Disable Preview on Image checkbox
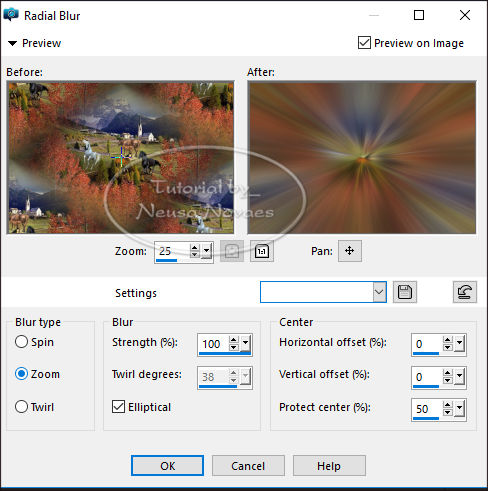Screen dimensions: 488x491 pyautogui.click(x=364, y=43)
